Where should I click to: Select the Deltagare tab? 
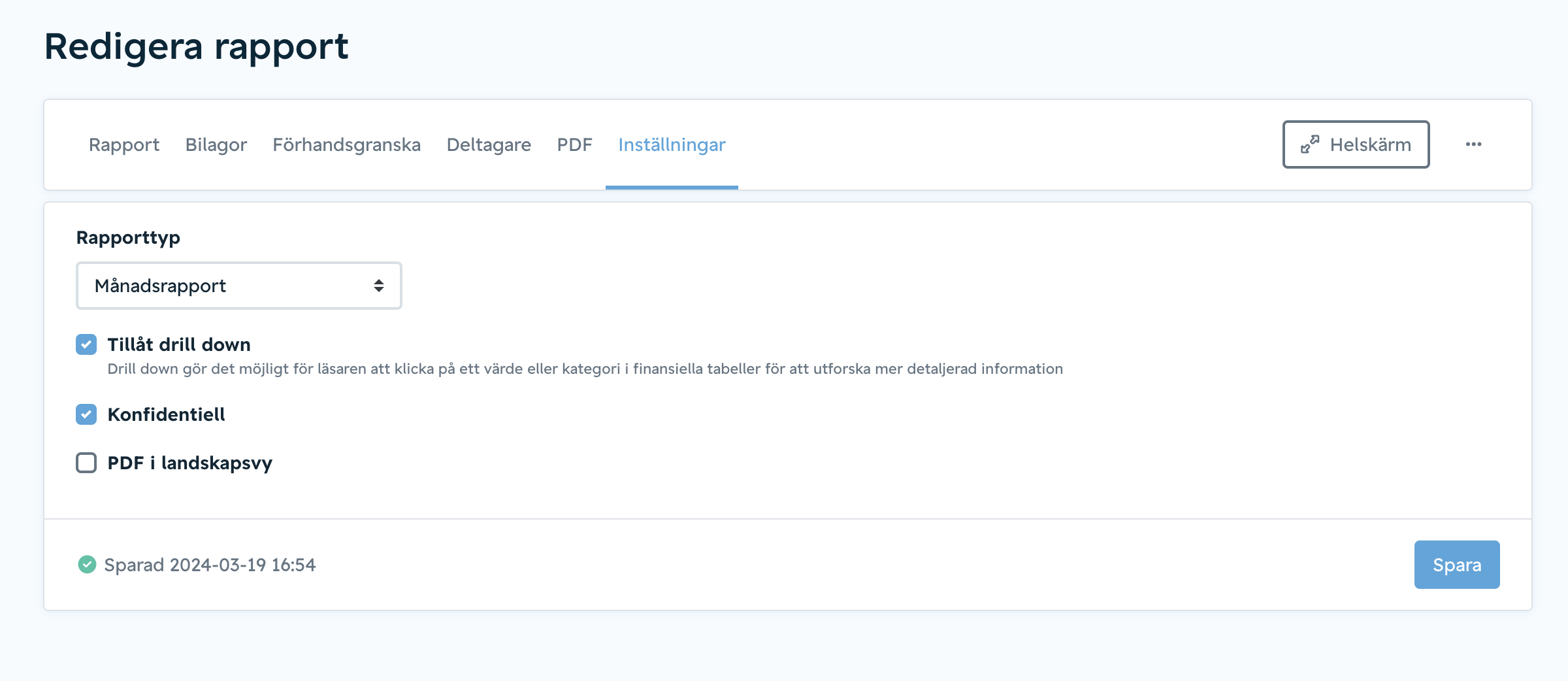pyautogui.click(x=489, y=144)
